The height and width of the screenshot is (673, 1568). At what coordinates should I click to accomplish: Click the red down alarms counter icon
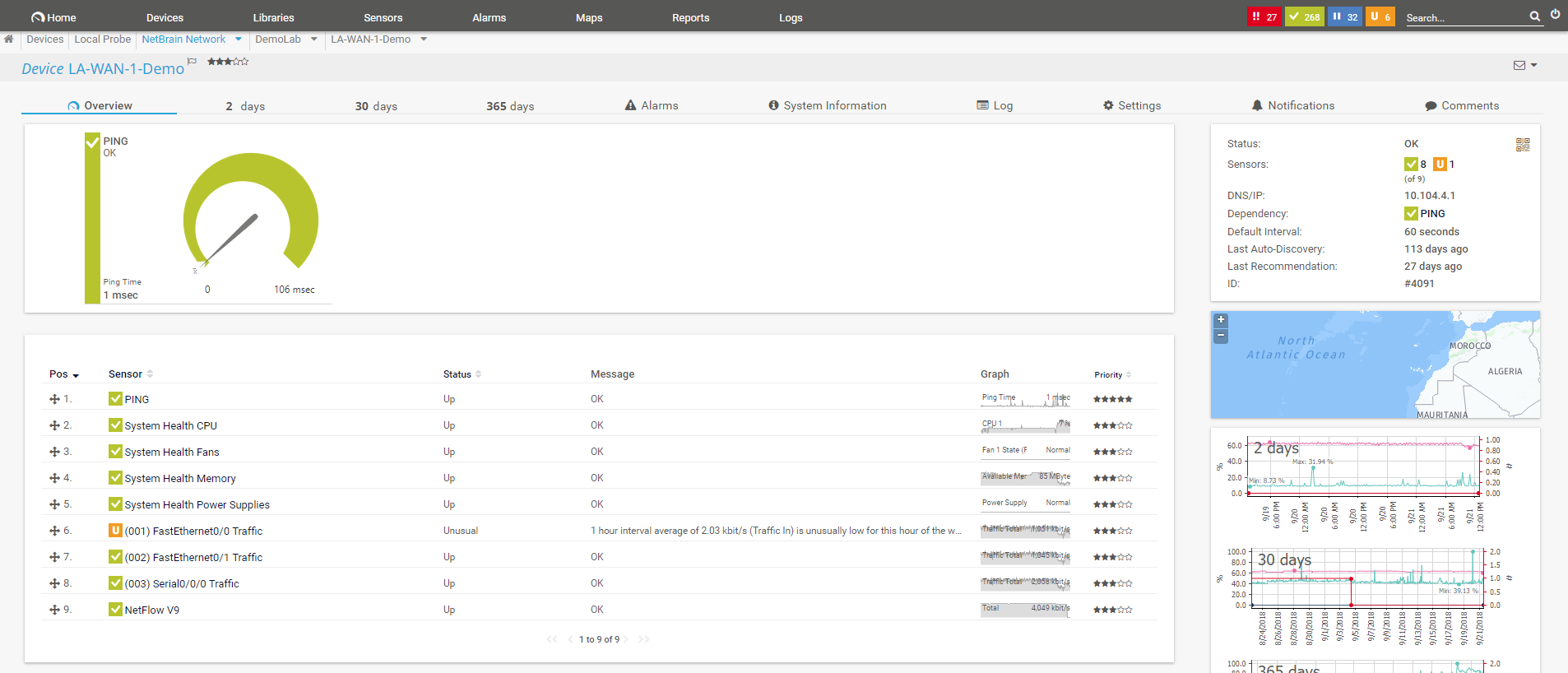1264,16
